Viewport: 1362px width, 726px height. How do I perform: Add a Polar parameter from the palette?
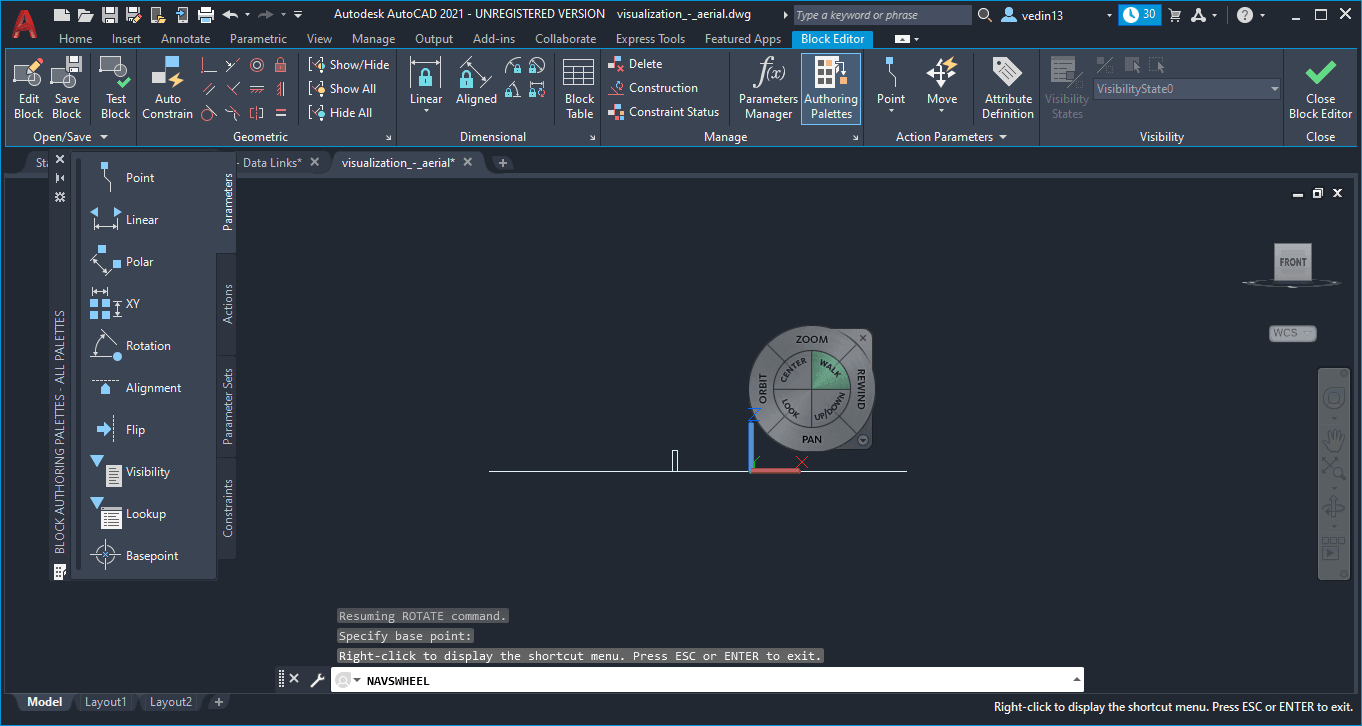(122, 262)
